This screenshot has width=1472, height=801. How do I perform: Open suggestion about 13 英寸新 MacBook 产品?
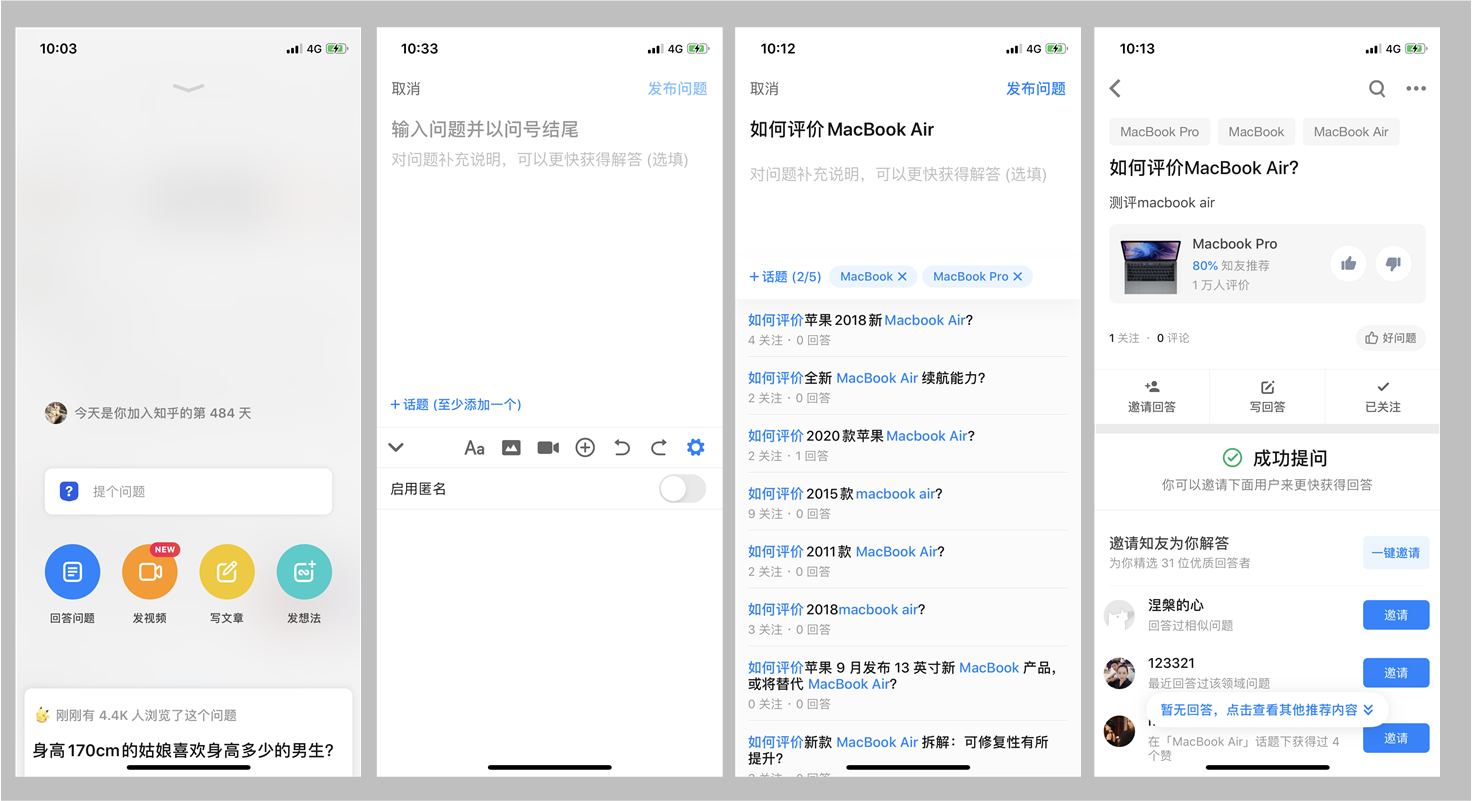click(903, 676)
